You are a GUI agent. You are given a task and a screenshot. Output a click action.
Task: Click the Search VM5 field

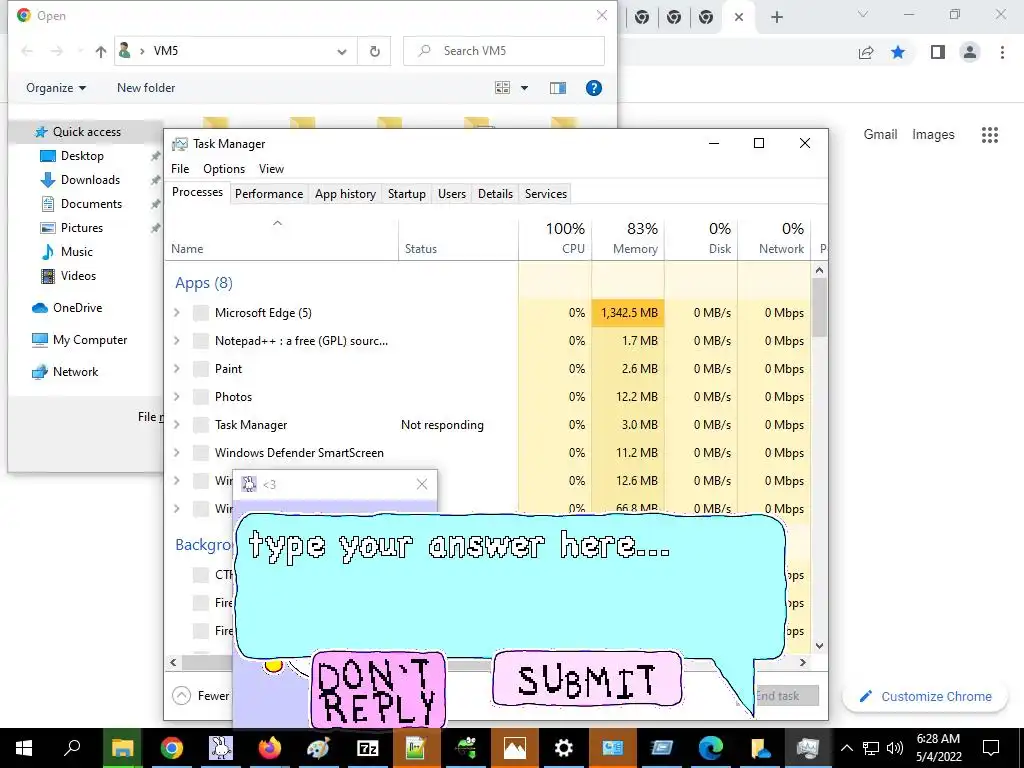504,51
